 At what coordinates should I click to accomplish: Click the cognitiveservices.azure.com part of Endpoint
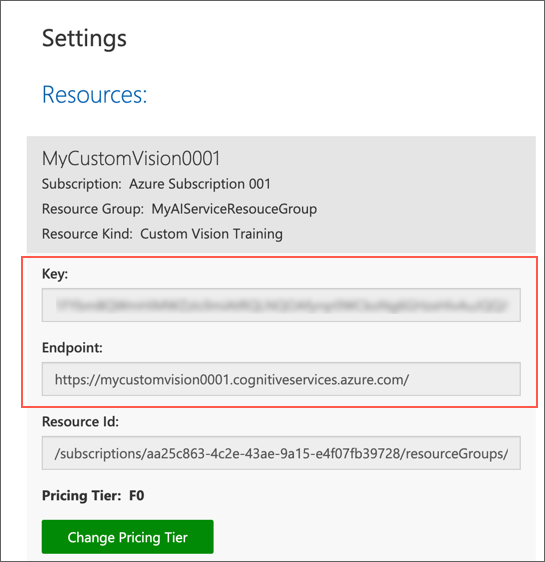(x=319, y=380)
